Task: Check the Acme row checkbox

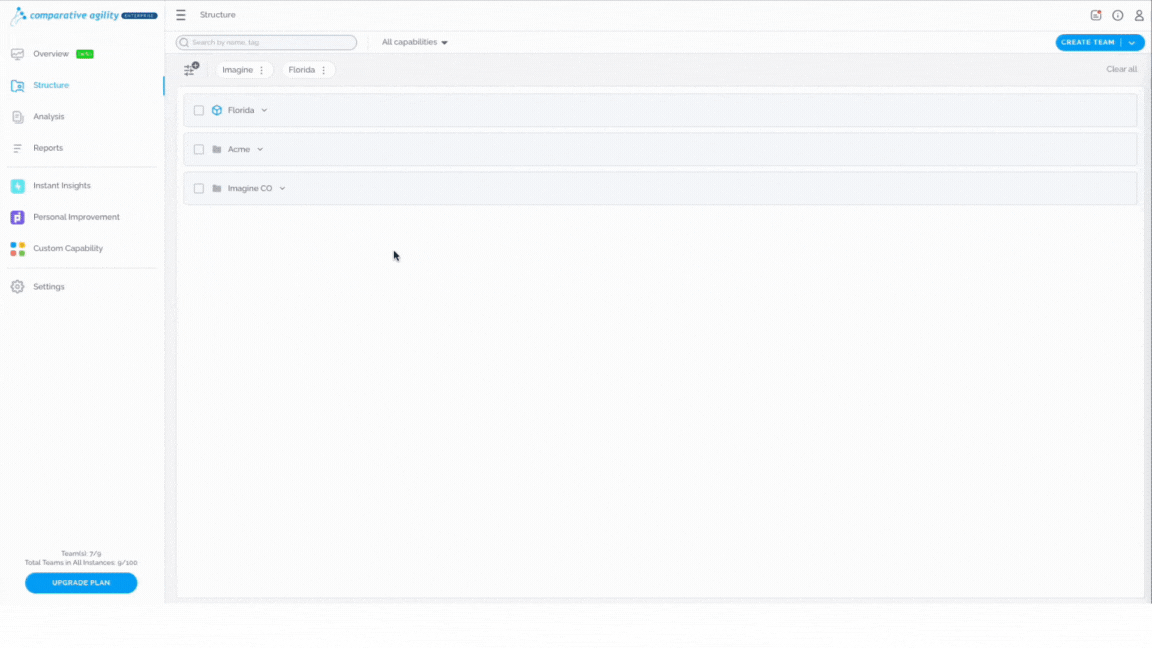Action: point(198,149)
